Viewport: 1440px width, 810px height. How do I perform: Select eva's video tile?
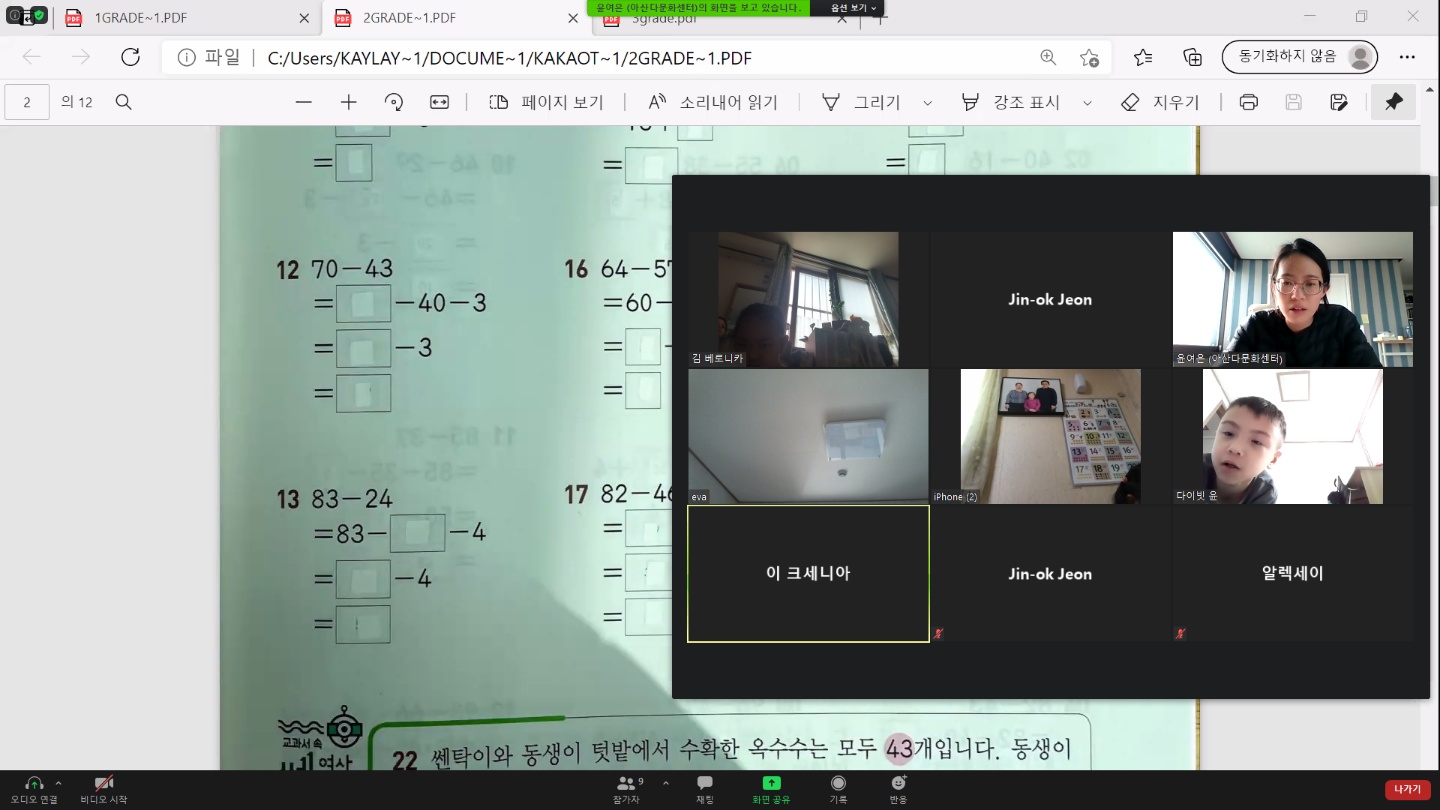(x=808, y=436)
